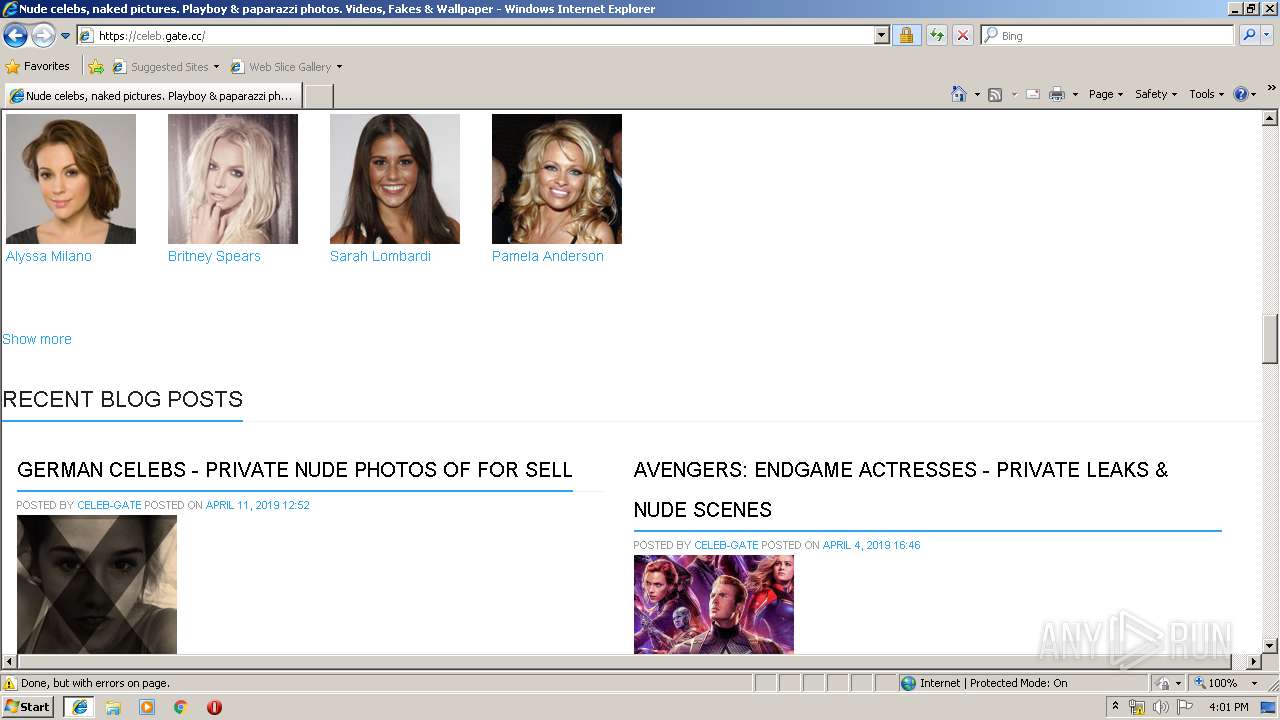View the security lock report icon
This screenshot has height=720, width=1280.
[x=906, y=35]
